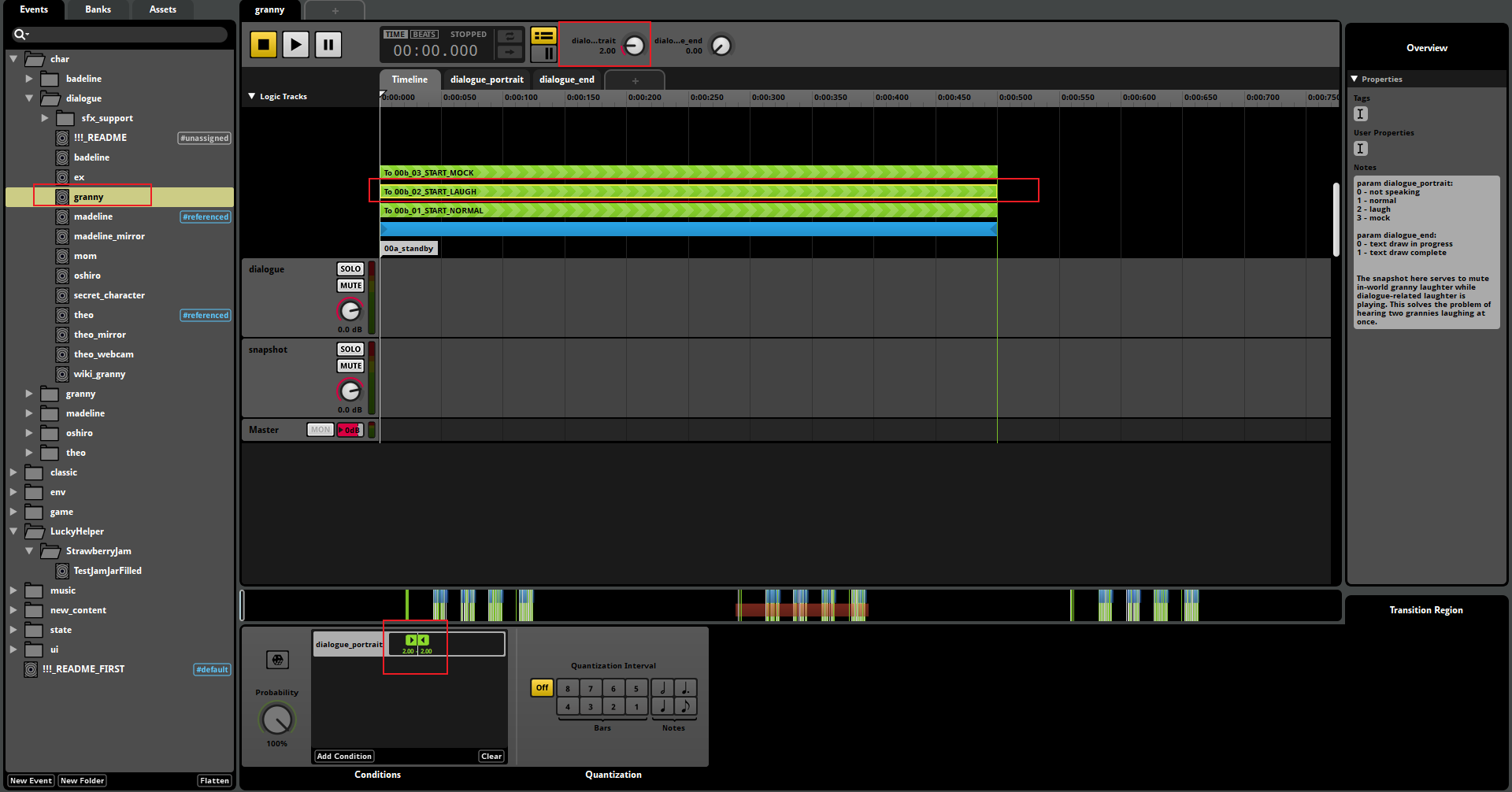Click the dice randomize icon above Probability
This screenshot has height=792, width=1512.
click(277, 660)
